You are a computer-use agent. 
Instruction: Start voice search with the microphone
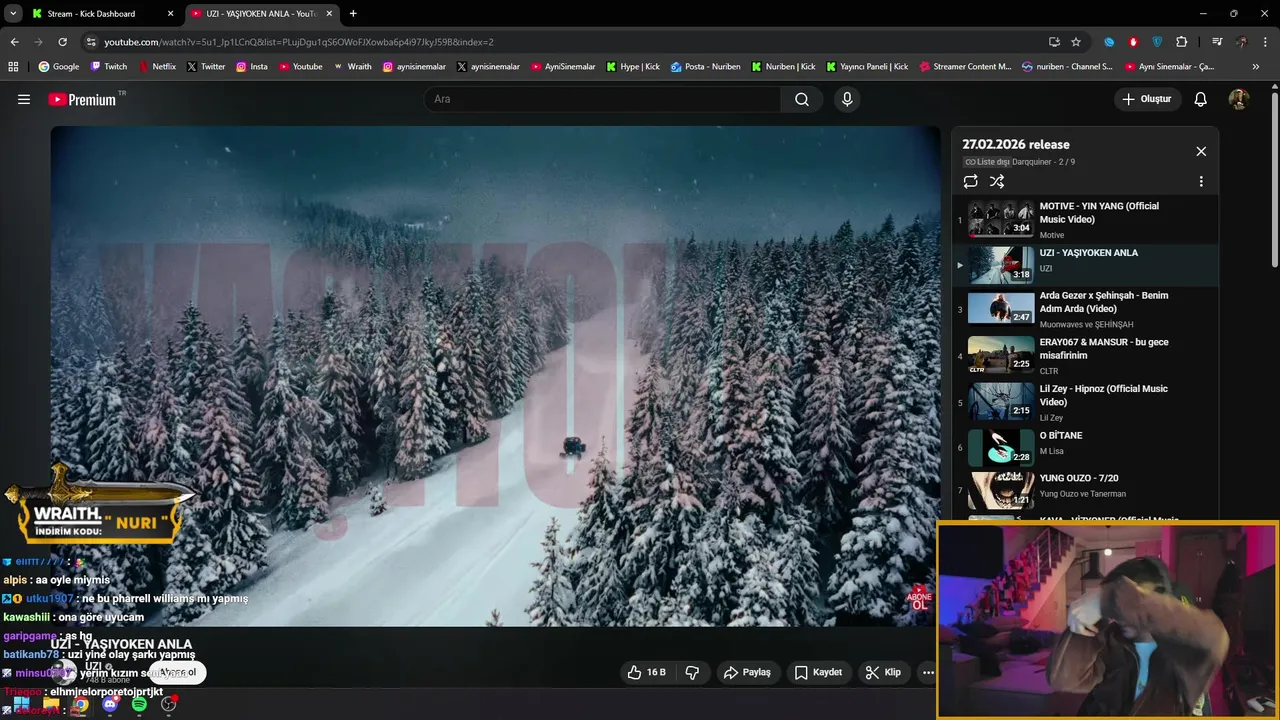point(847,99)
